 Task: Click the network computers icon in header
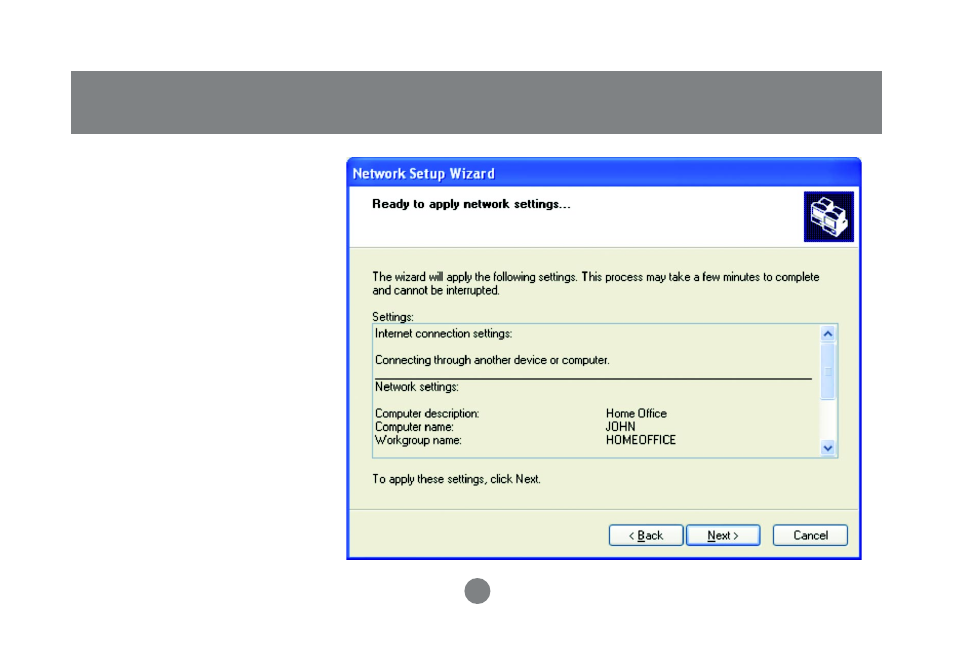[829, 217]
